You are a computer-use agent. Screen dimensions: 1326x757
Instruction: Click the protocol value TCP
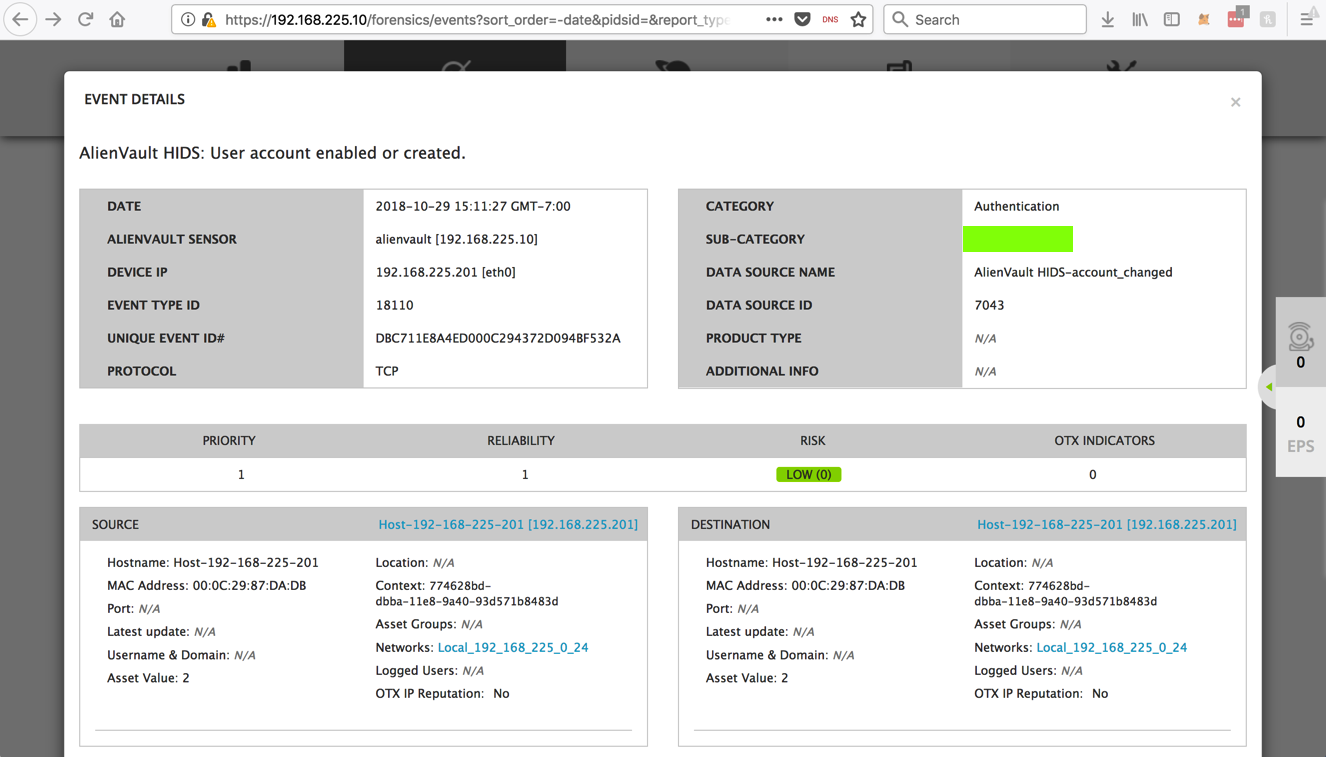point(387,371)
